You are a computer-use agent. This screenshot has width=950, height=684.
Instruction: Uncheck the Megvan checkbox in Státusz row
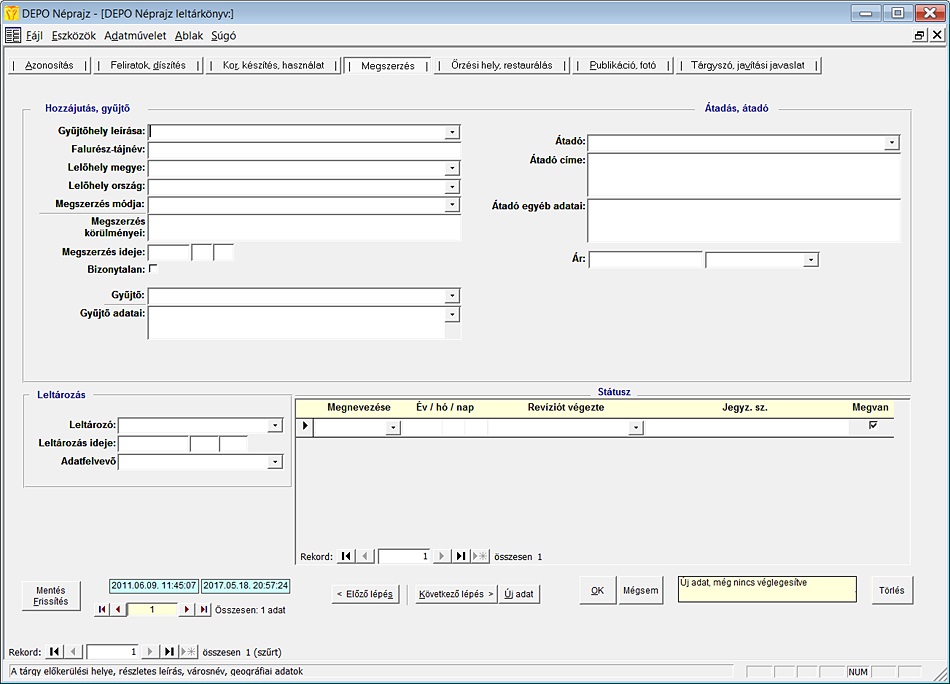(x=873, y=426)
